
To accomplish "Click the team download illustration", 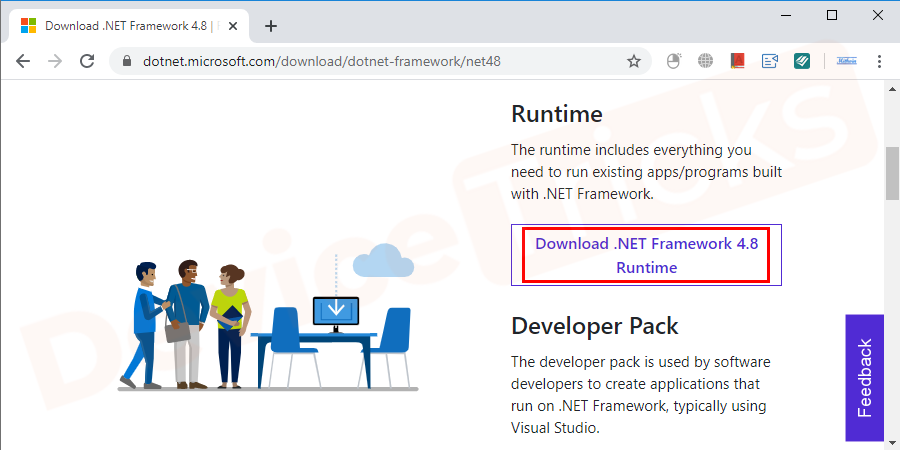I will coord(268,317).
